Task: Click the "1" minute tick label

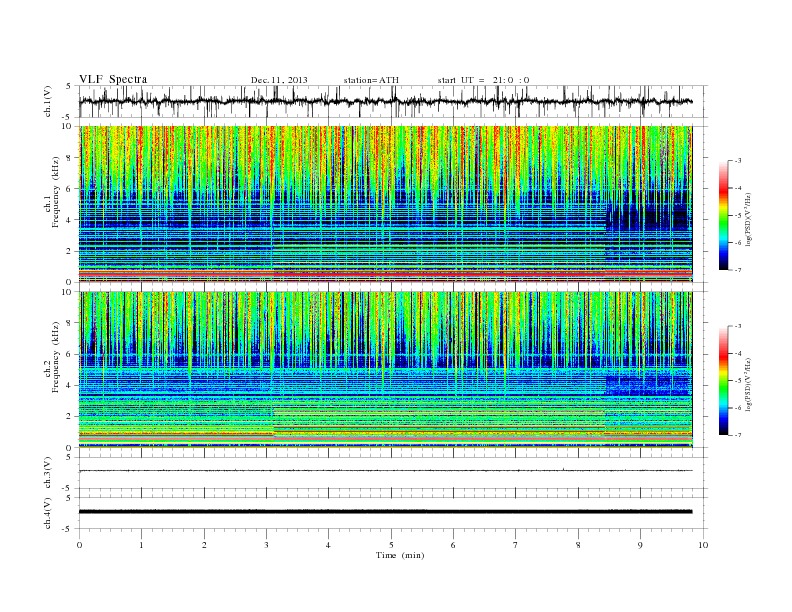Action: coord(141,545)
